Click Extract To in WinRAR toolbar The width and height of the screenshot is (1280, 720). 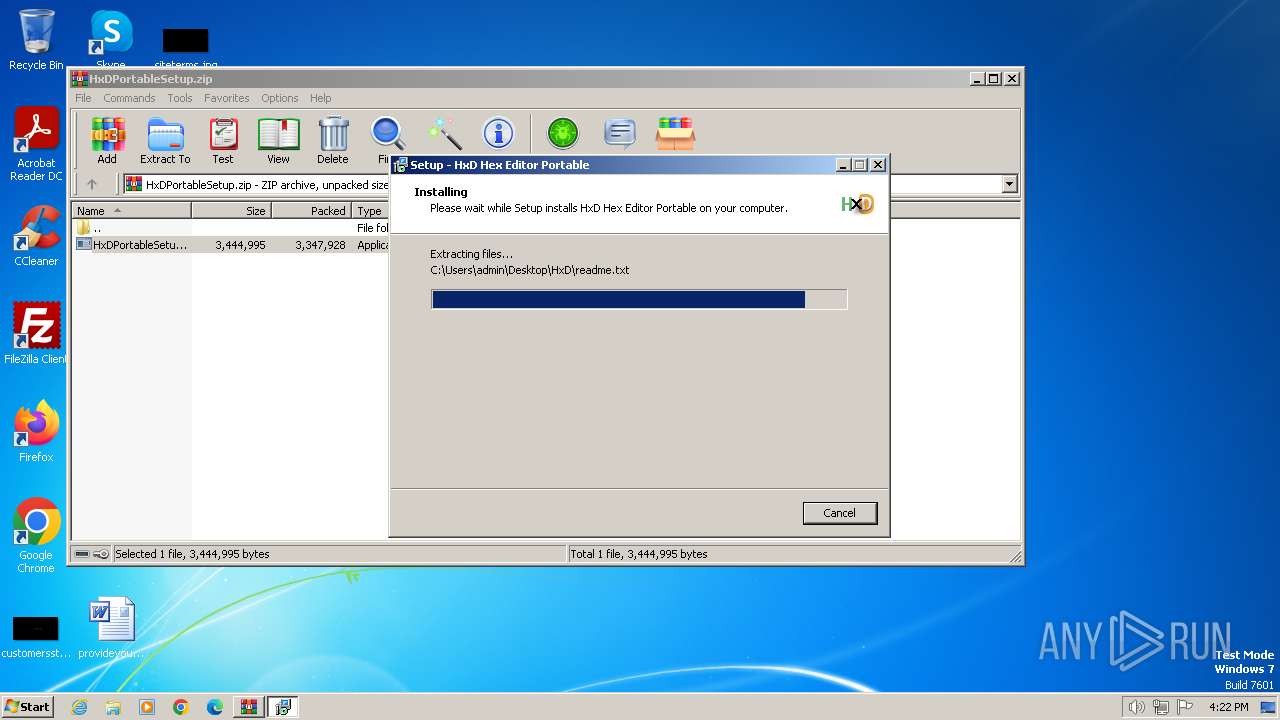pyautogui.click(x=165, y=139)
